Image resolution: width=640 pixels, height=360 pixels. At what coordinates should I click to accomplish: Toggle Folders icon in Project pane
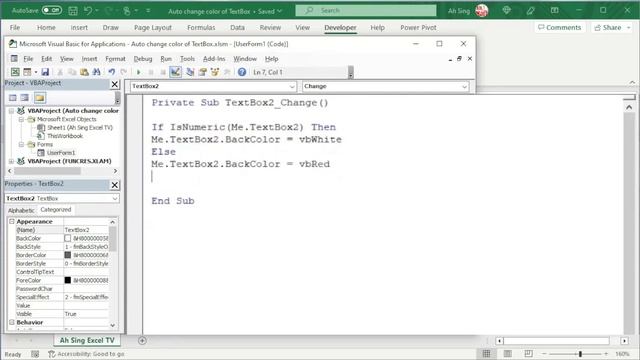40,98
